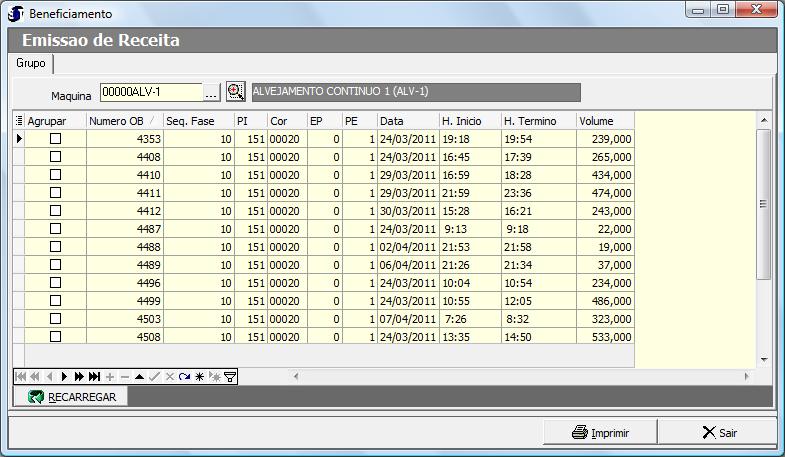Tick the Agrupar box for order 4411

pos(56,193)
